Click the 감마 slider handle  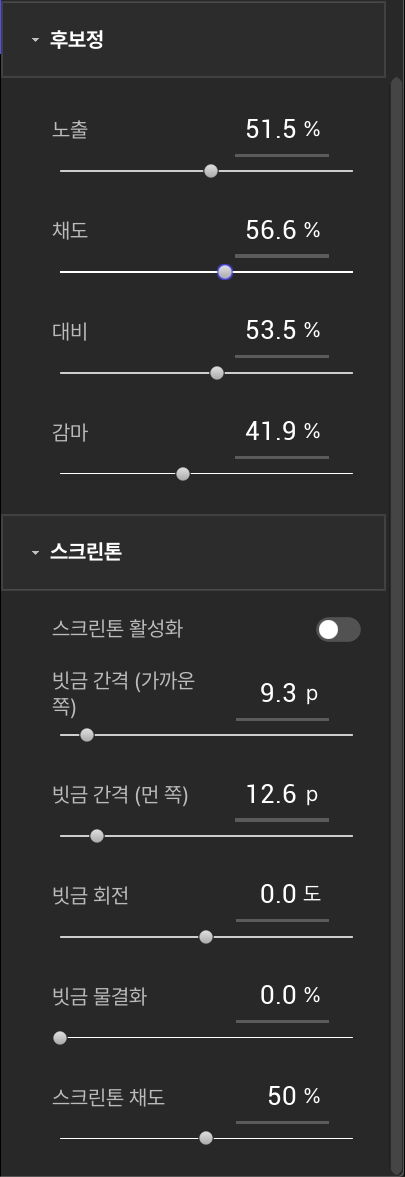[182, 474]
